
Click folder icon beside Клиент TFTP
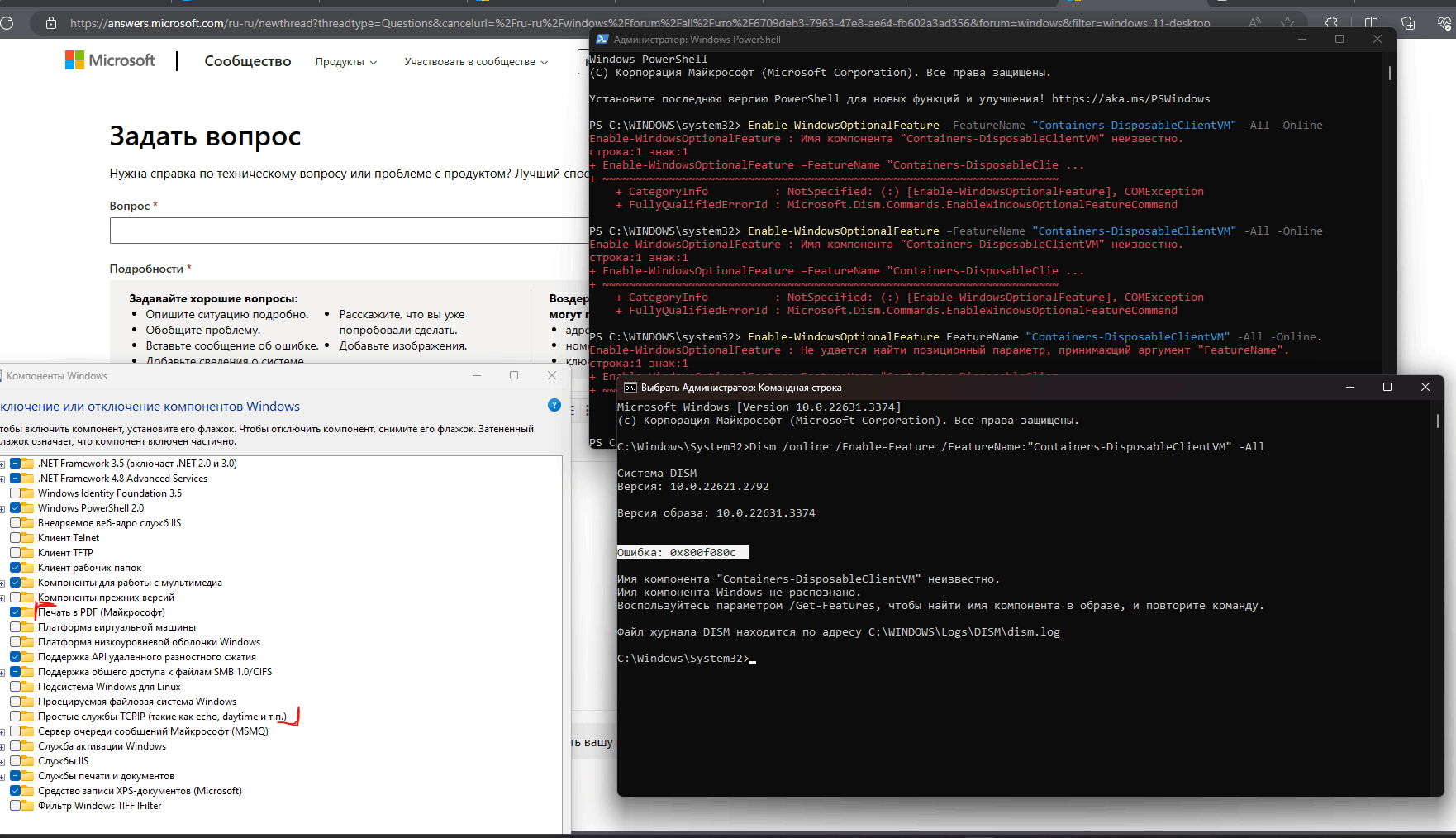(27, 553)
